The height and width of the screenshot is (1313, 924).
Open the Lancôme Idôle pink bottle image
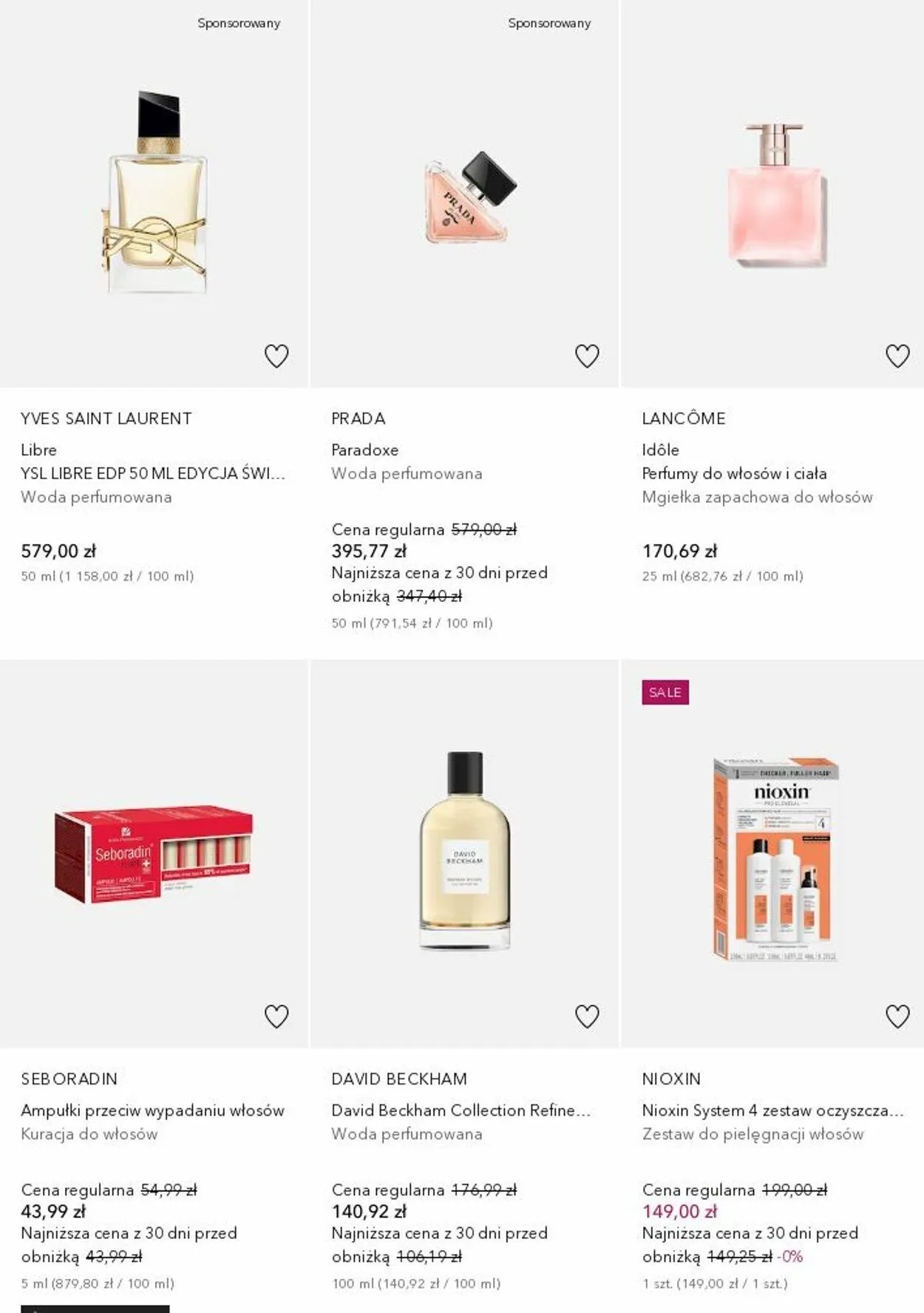(775, 195)
